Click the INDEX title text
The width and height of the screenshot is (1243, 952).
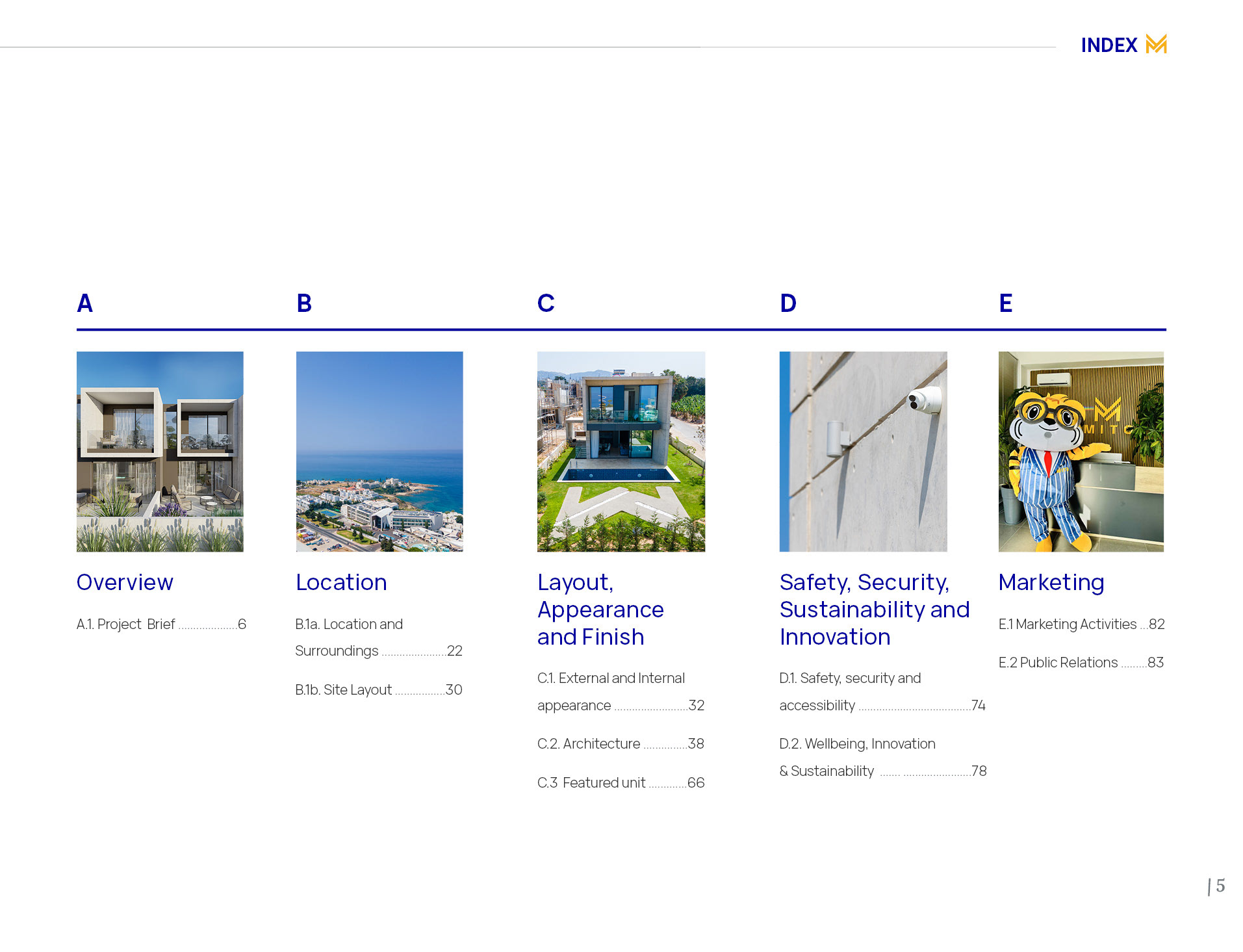pos(1108,45)
